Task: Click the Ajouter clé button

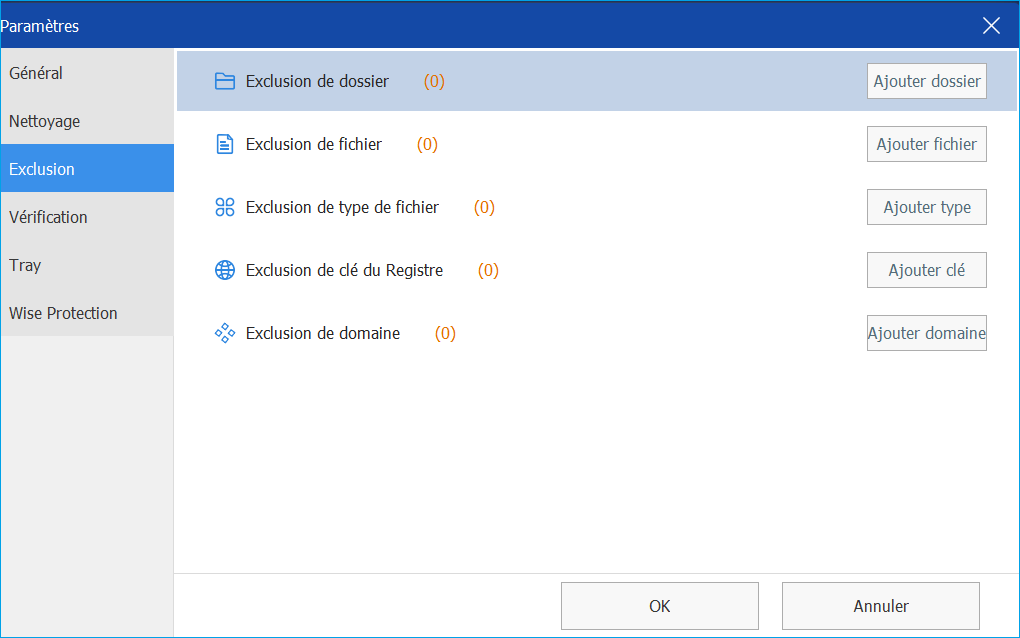Action: point(926,270)
